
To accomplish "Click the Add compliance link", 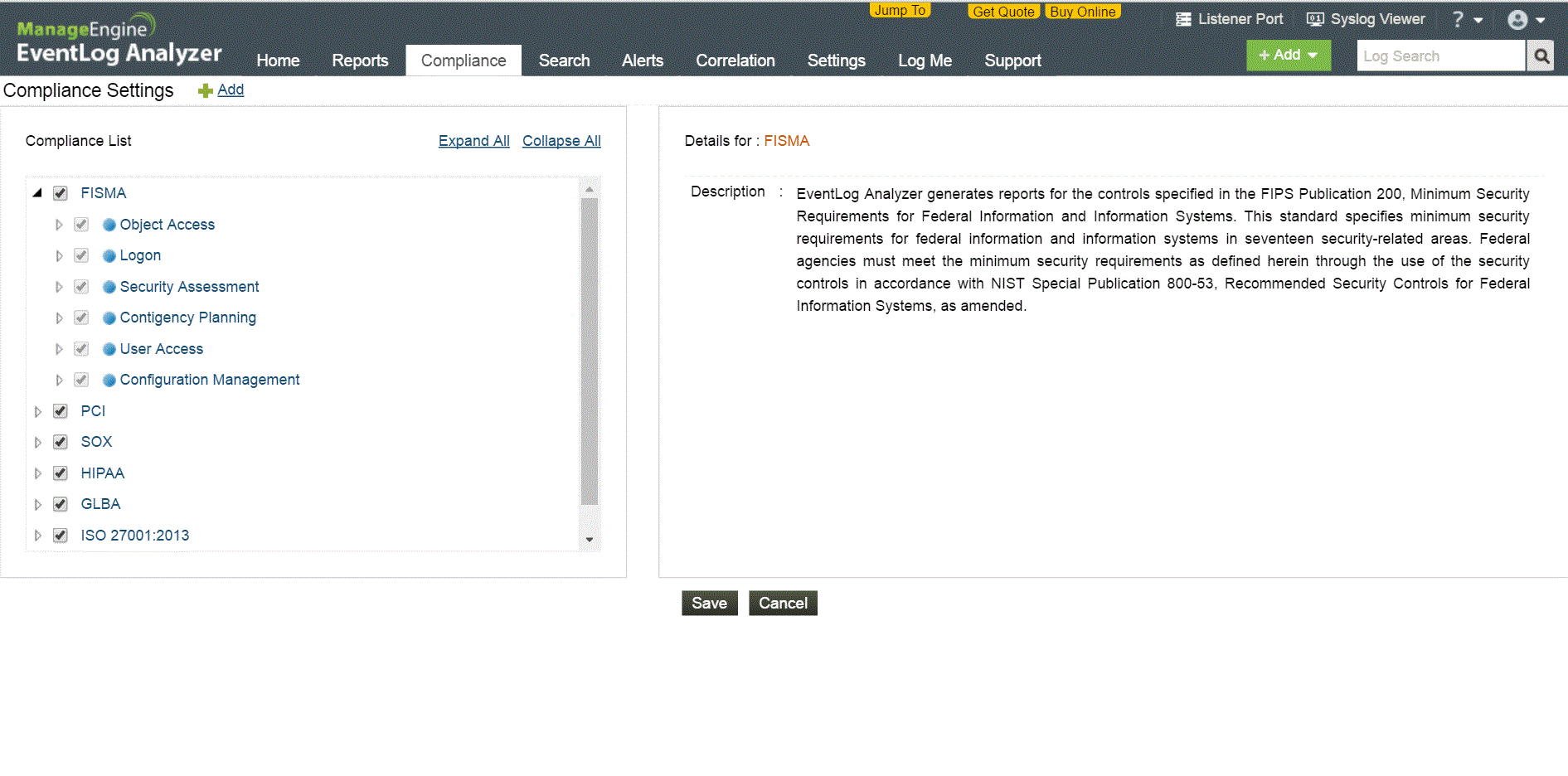I will point(231,90).
